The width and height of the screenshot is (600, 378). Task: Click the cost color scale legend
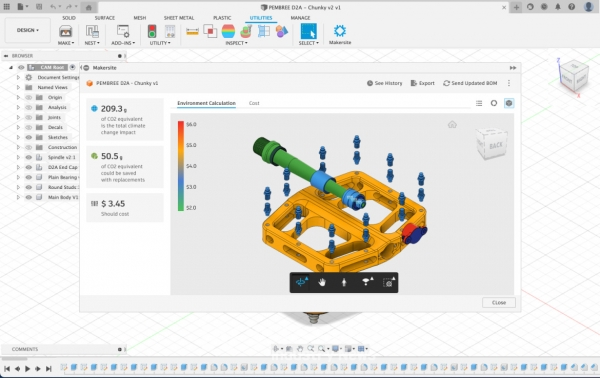click(x=181, y=166)
